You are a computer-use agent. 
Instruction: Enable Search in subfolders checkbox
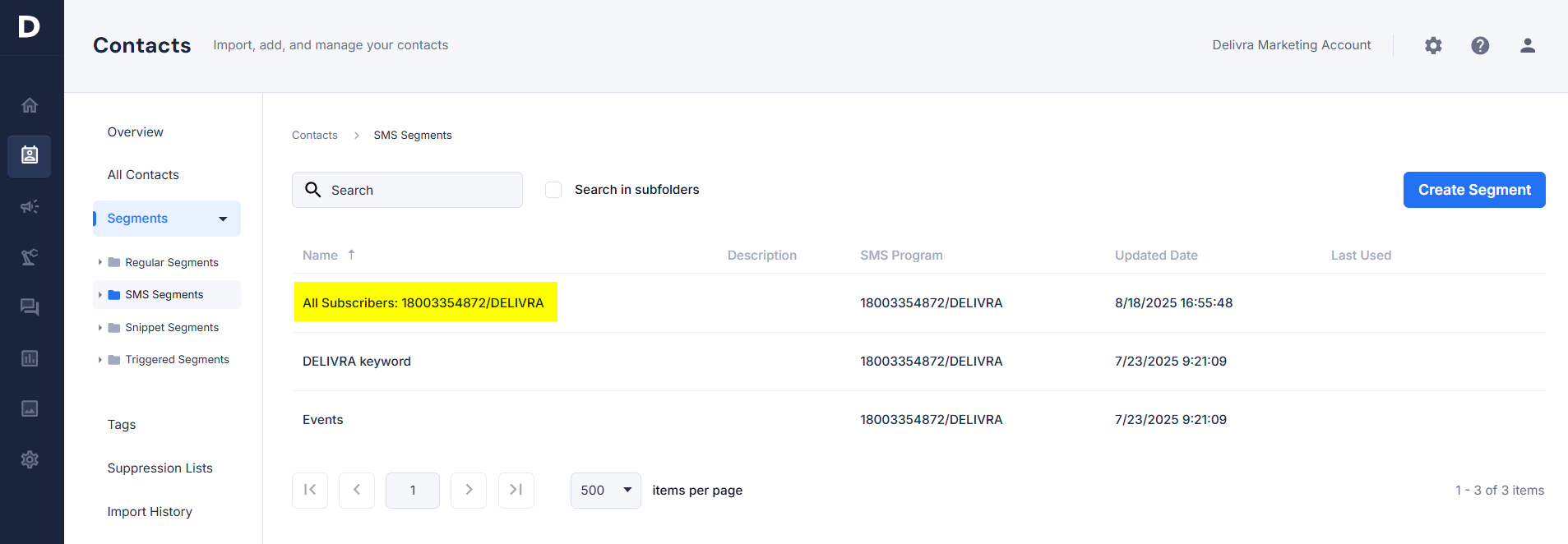(553, 190)
